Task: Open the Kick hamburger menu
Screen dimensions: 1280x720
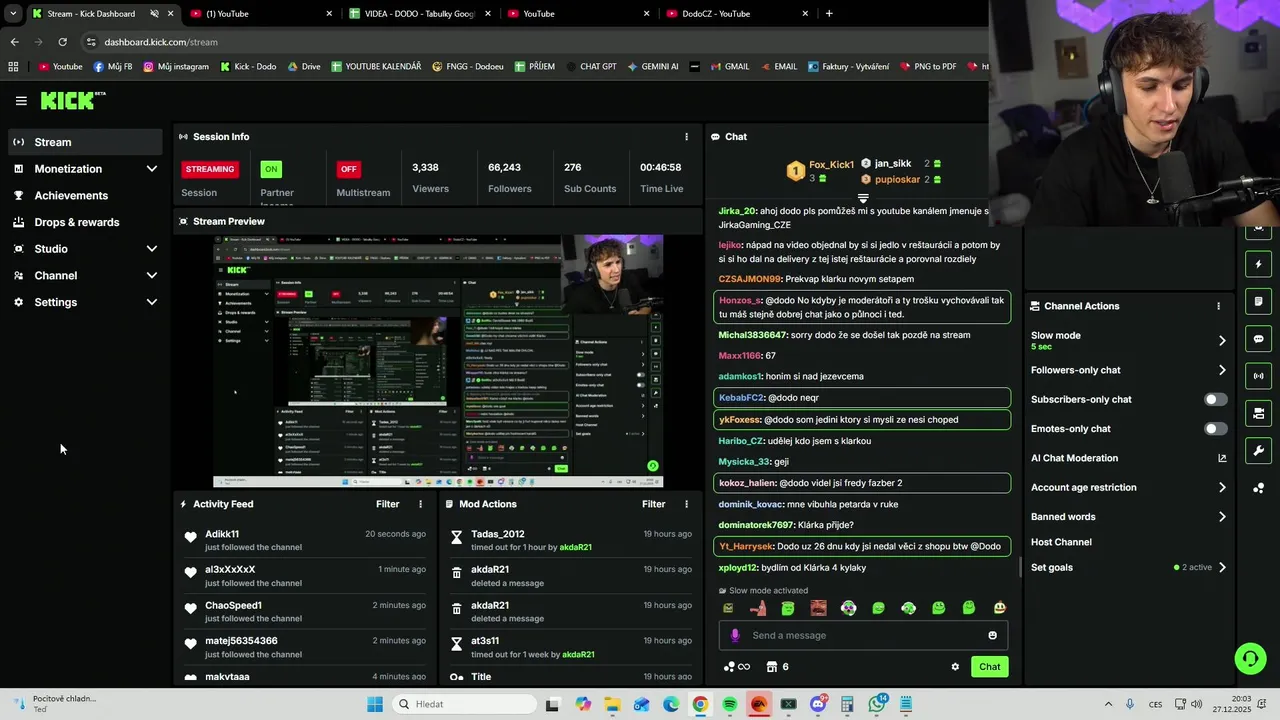Action: pos(21,101)
